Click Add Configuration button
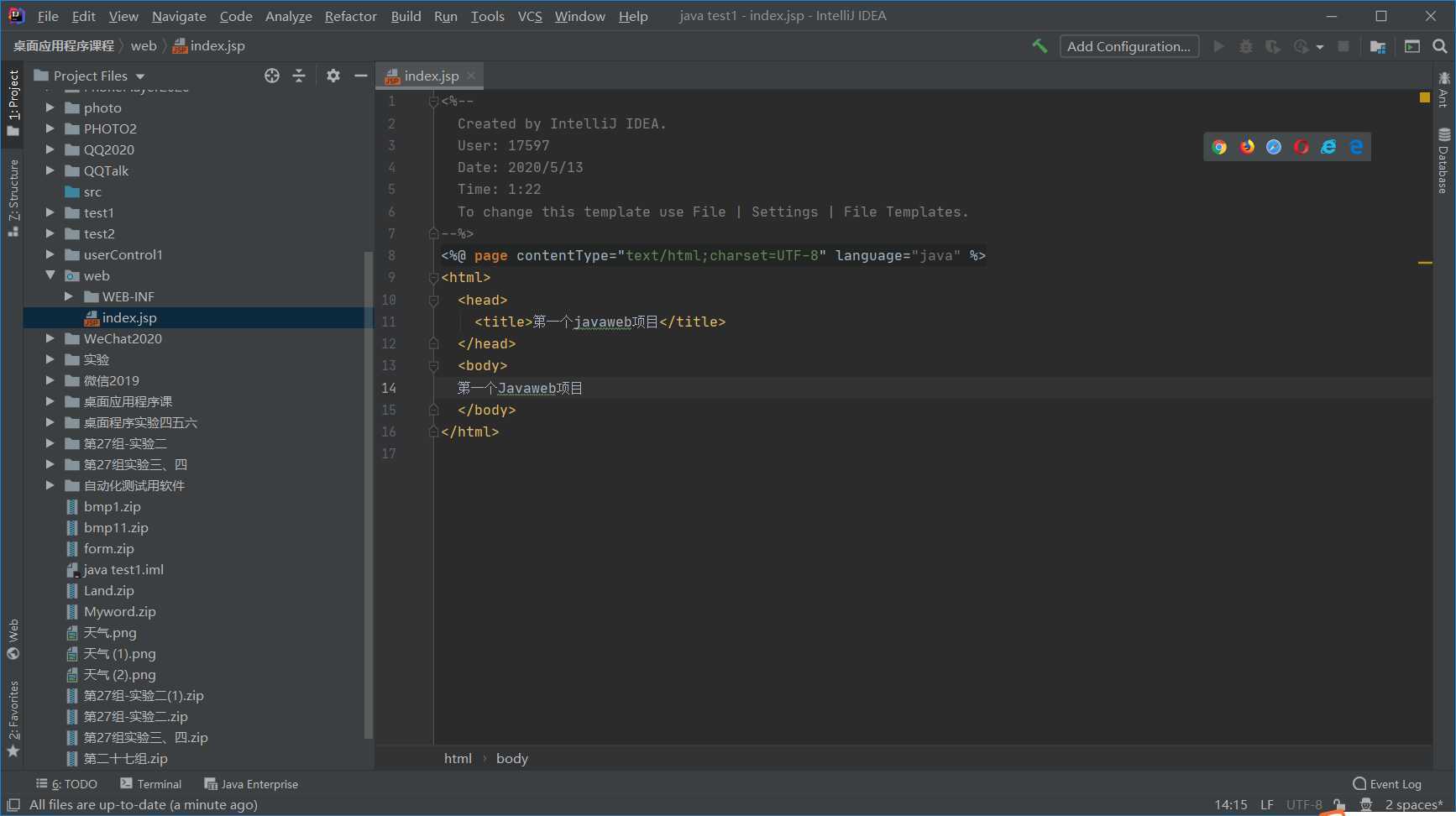Image resolution: width=1456 pixels, height=816 pixels. tap(1129, 46)
